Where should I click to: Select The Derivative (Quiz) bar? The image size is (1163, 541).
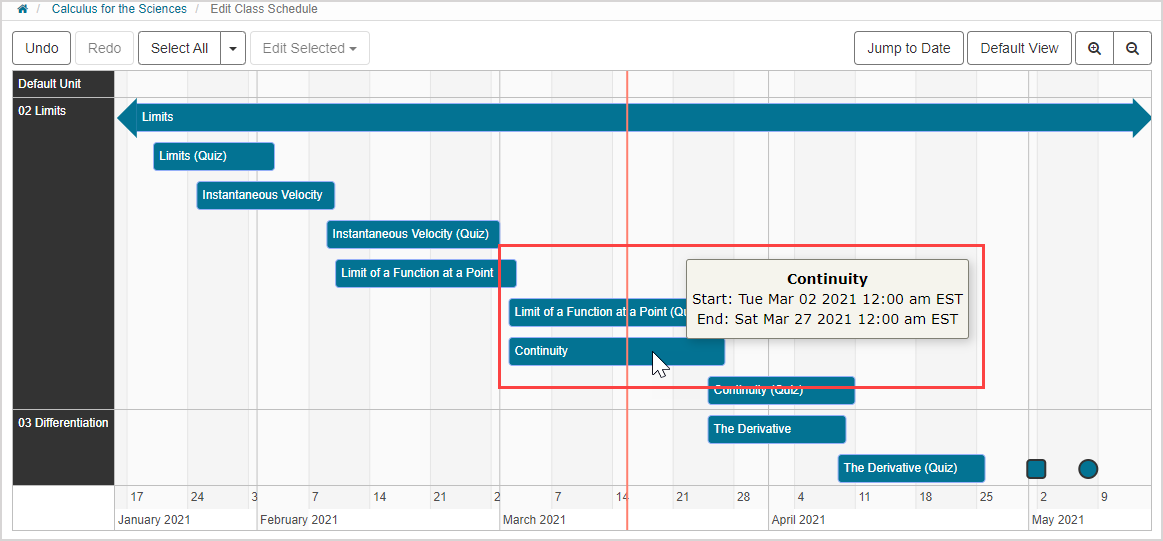point(910,468)
